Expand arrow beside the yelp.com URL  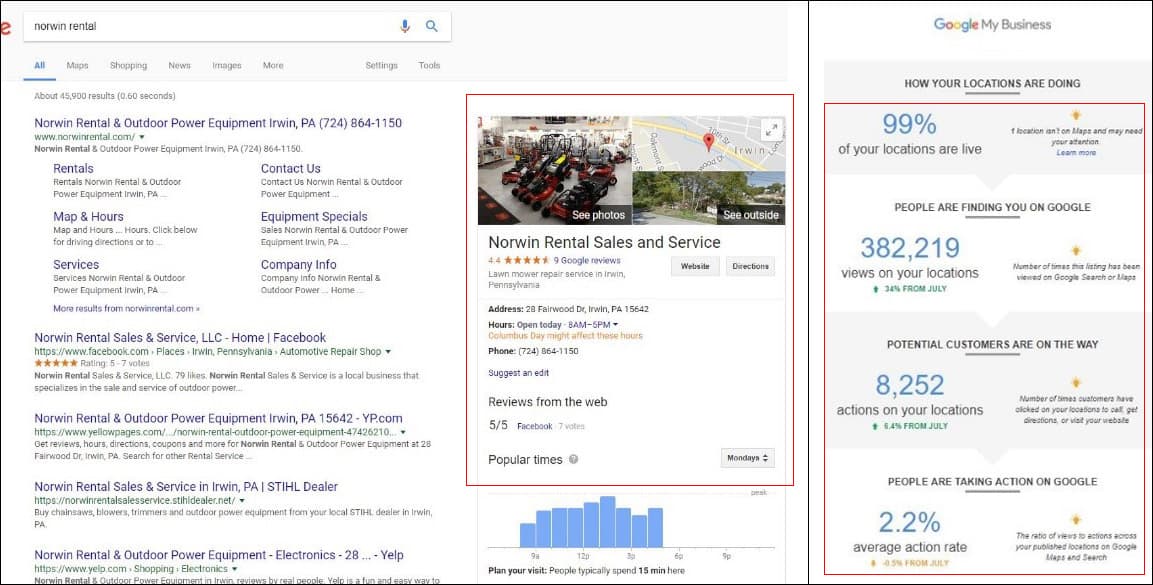235,569
